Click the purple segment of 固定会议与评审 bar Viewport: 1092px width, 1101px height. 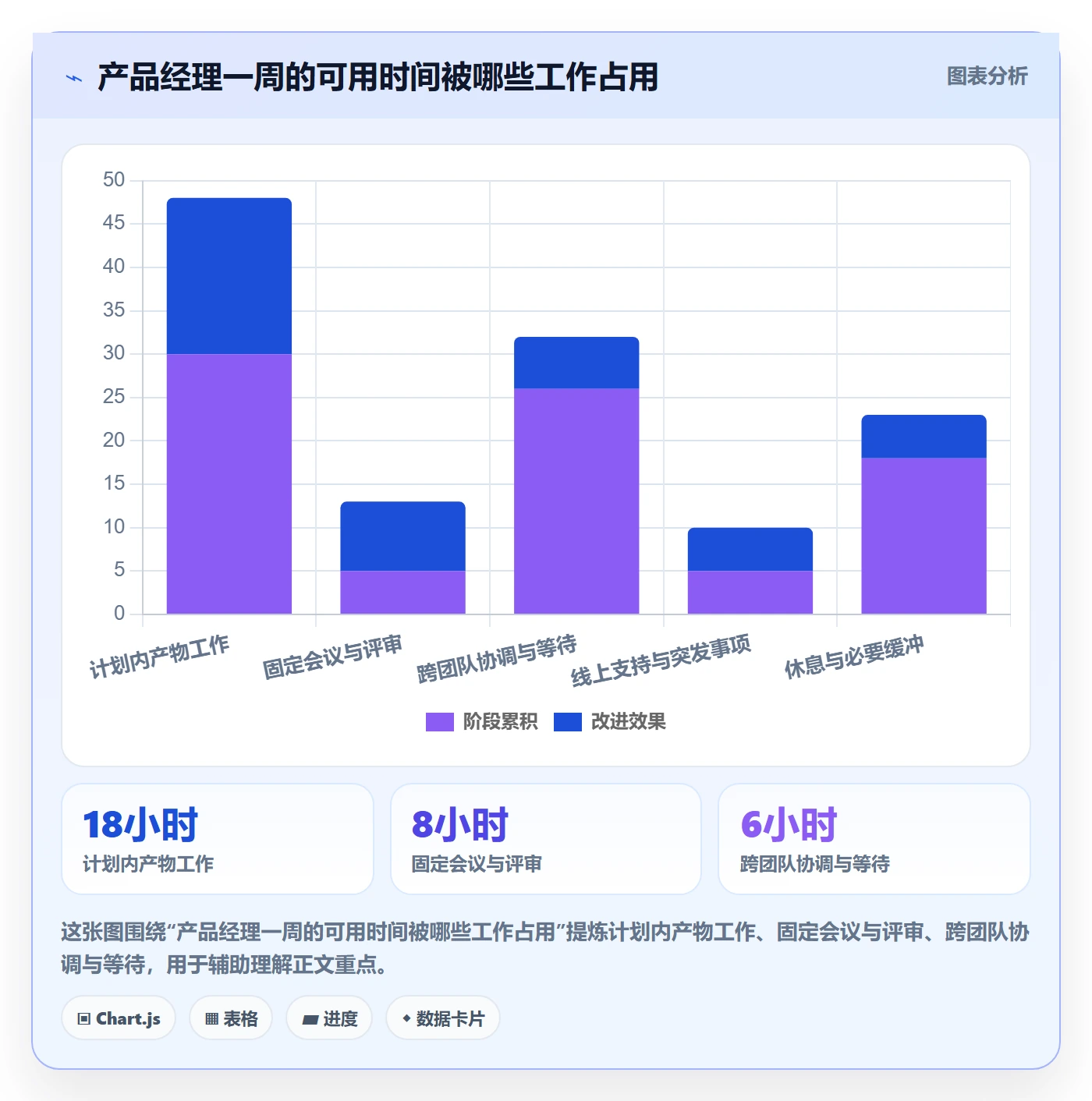(x=402, y=592)
